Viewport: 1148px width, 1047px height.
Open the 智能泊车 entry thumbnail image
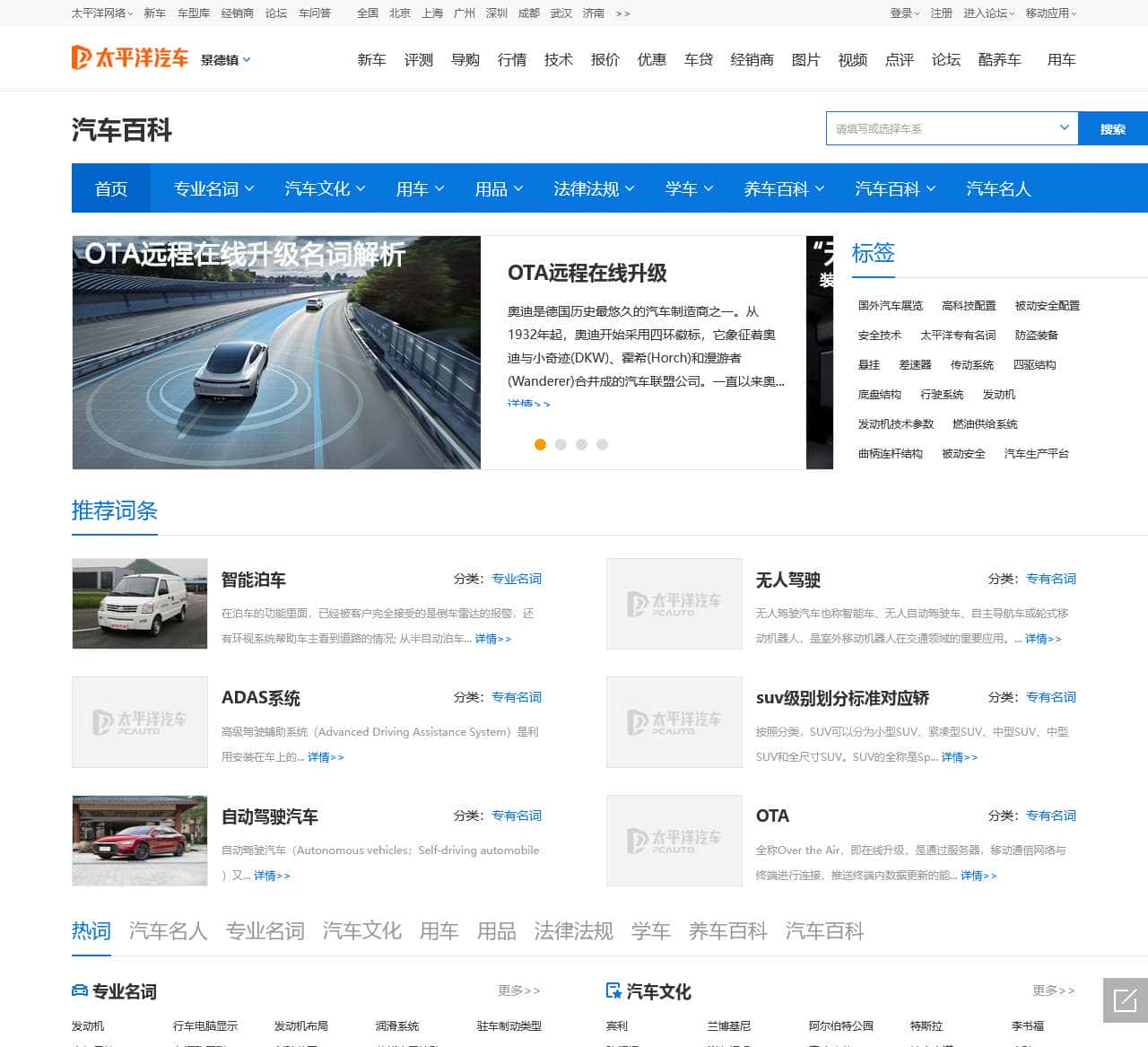(139, 604)
